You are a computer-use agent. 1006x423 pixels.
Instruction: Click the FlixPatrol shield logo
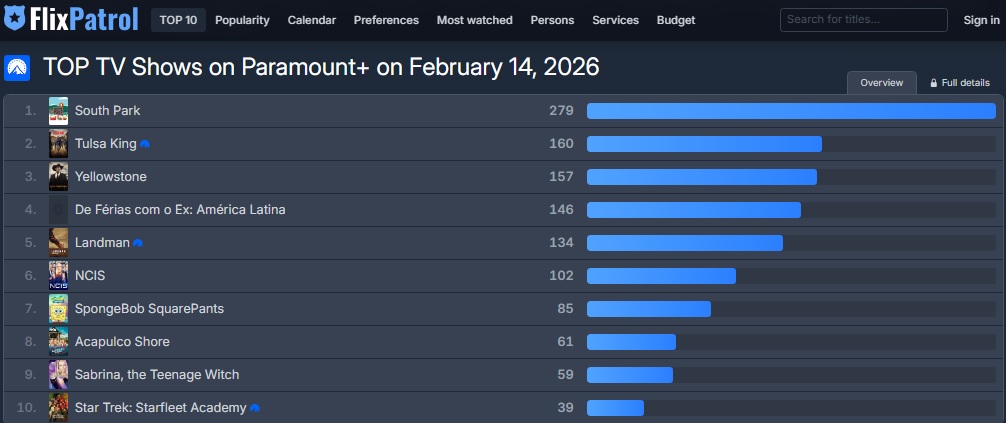click(15, 19)
